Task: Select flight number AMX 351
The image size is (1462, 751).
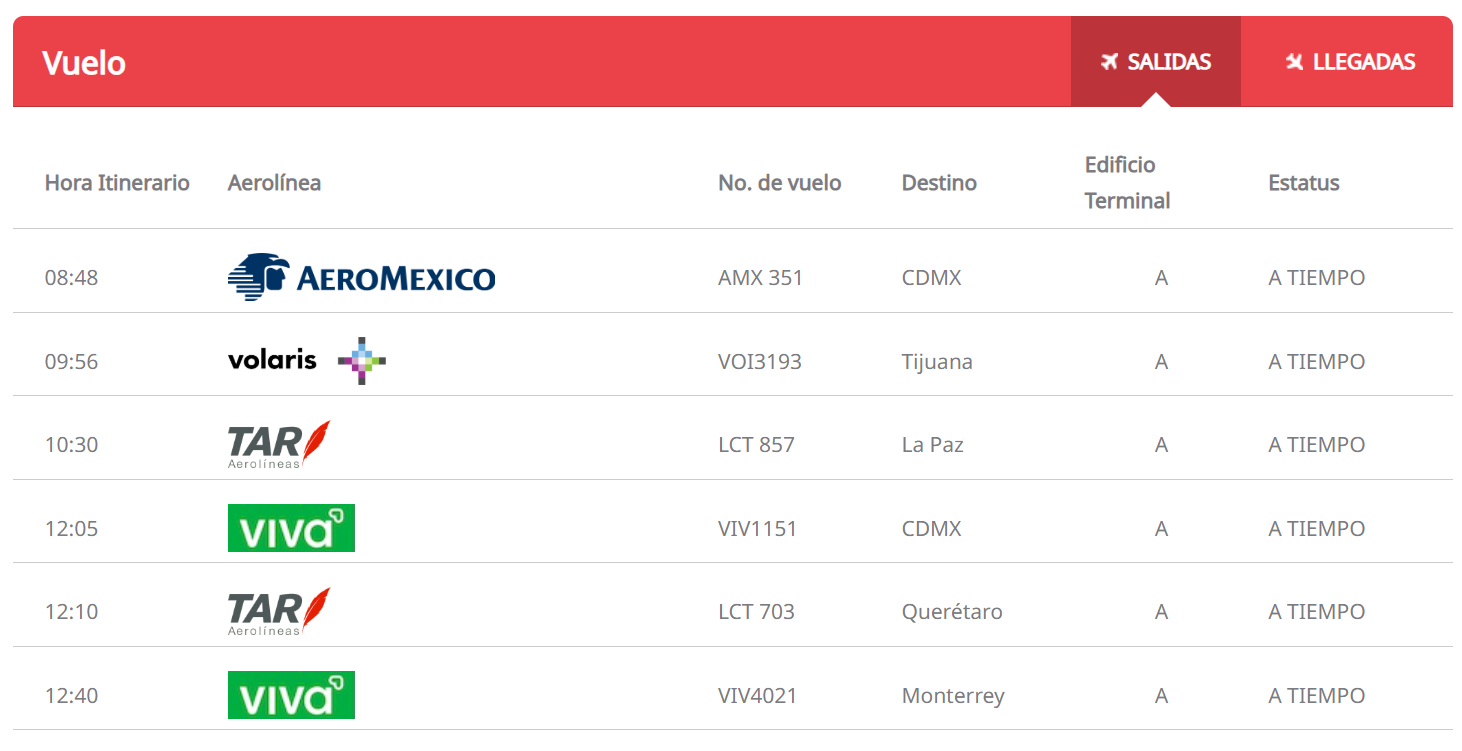Action: pyautogui.click(x=760, y=278)
